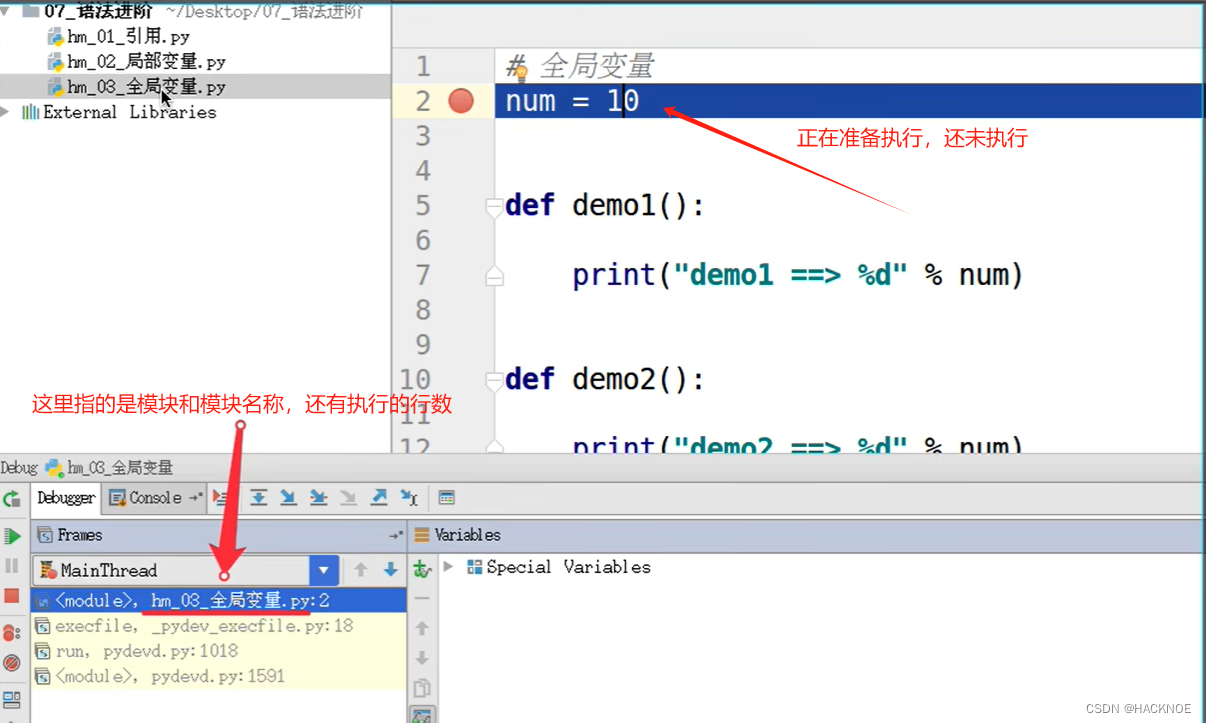1206x723 pixels.
Task: Click def demo2(): line in editor
Action: pyautogui.click(x=605, y=380)
